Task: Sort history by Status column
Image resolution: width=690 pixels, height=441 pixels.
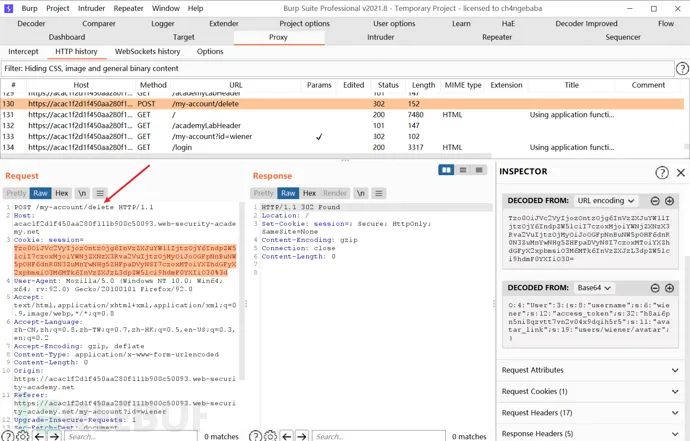Action: [x=388, y=85]
